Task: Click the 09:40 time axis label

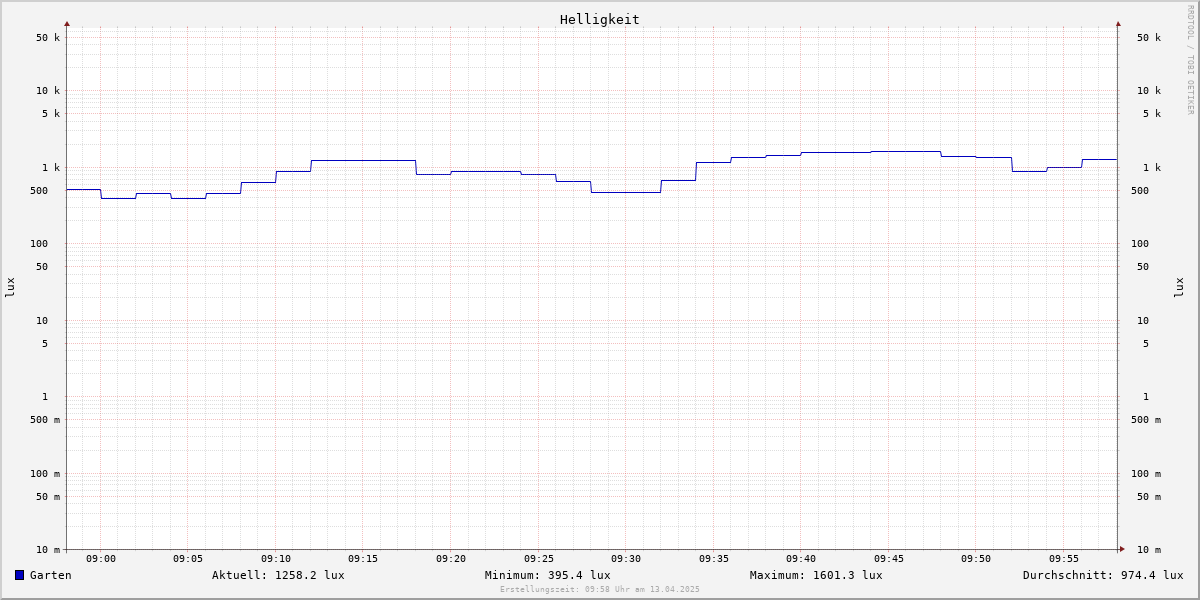Action: click(x=801, y=559)
